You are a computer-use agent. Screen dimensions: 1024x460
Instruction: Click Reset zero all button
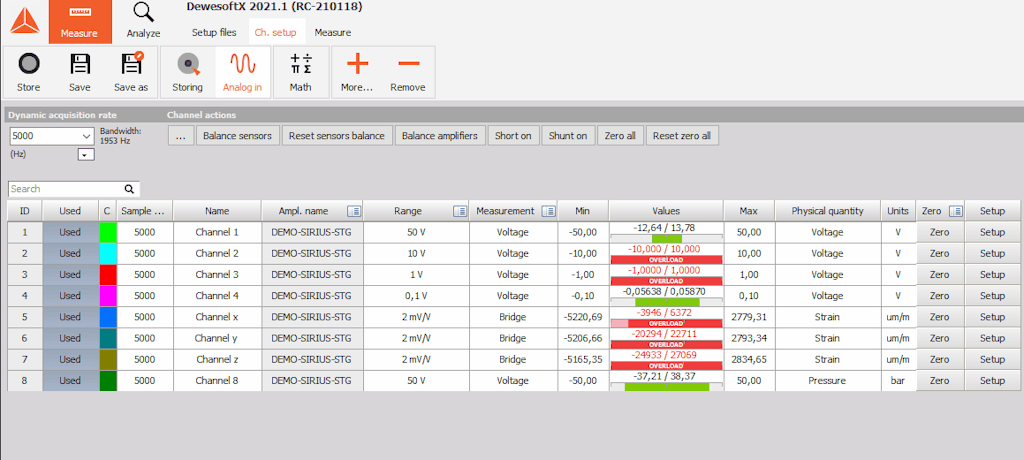coord(682,136)
